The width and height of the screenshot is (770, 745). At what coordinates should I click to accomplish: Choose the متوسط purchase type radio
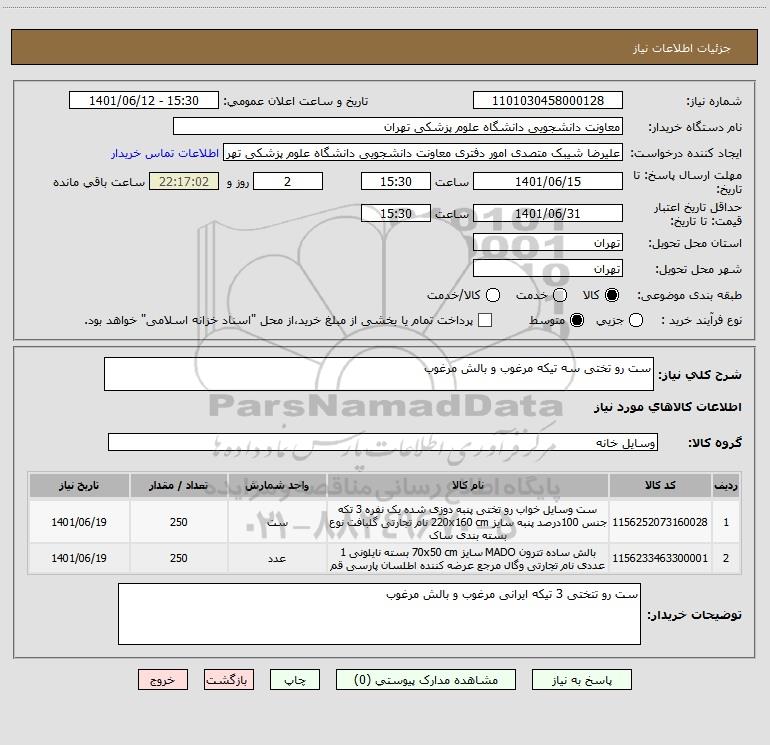(x=577, y=321)
